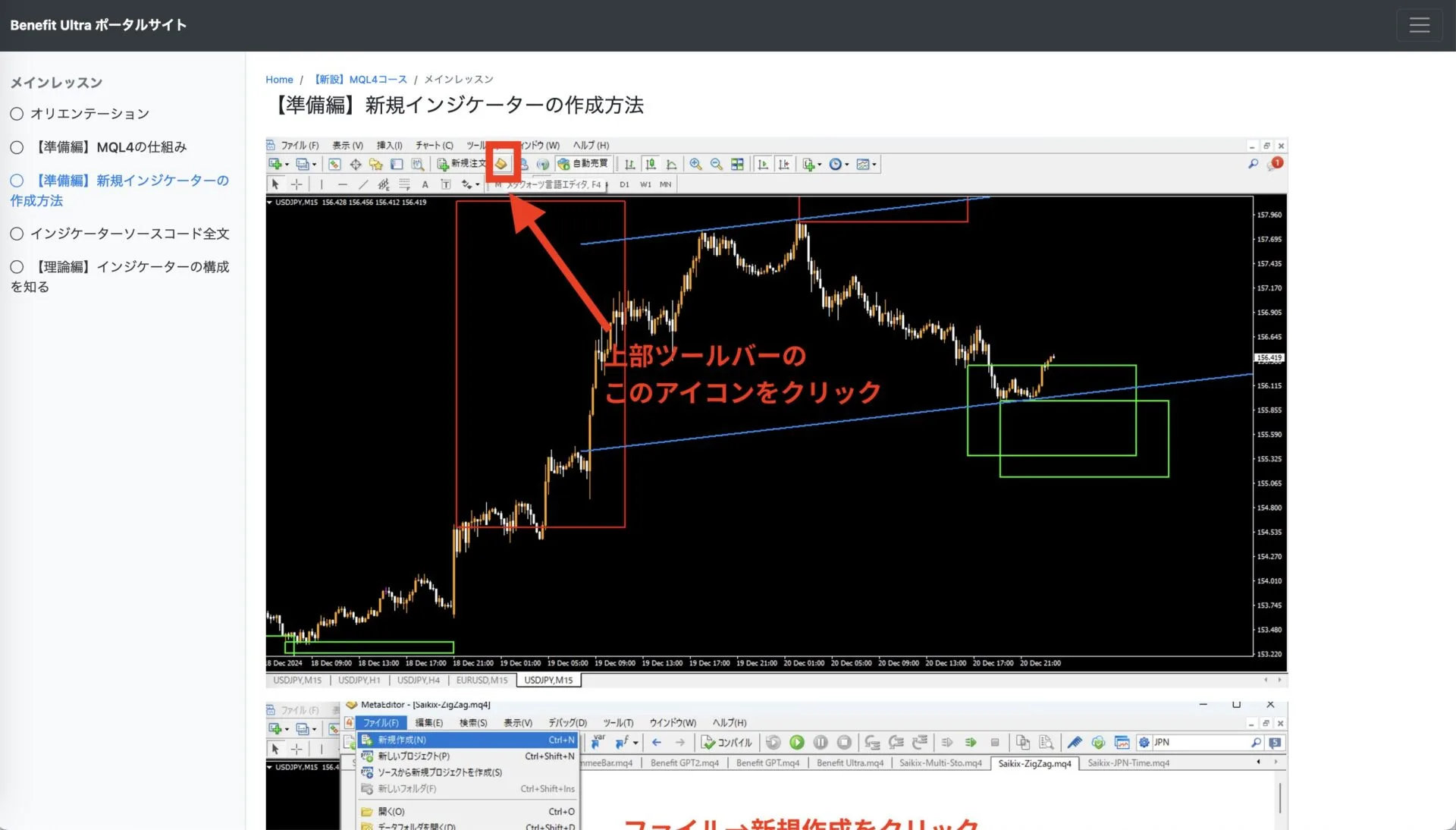Select the crosshair tool

point(297,184)
